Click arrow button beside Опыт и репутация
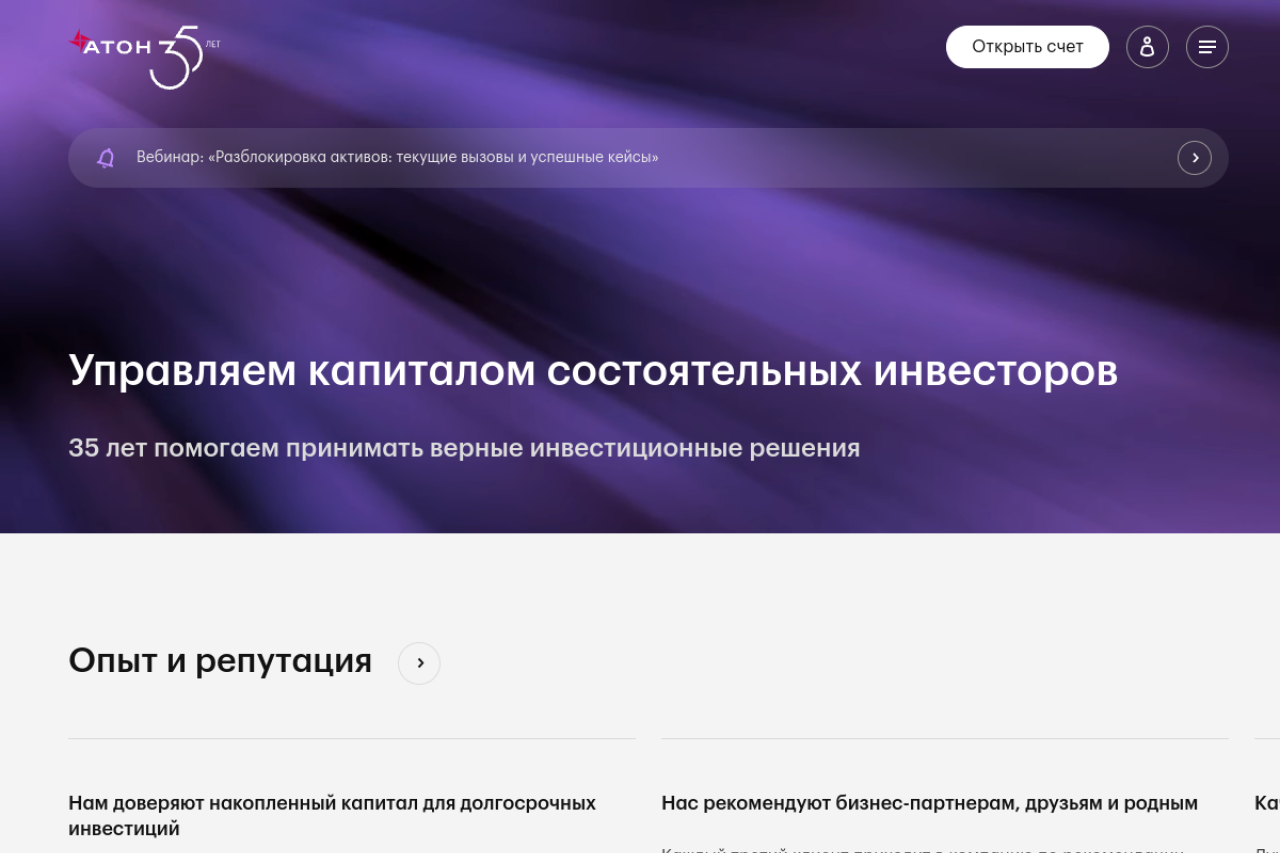1280x853 pixels. coord(419,663)
